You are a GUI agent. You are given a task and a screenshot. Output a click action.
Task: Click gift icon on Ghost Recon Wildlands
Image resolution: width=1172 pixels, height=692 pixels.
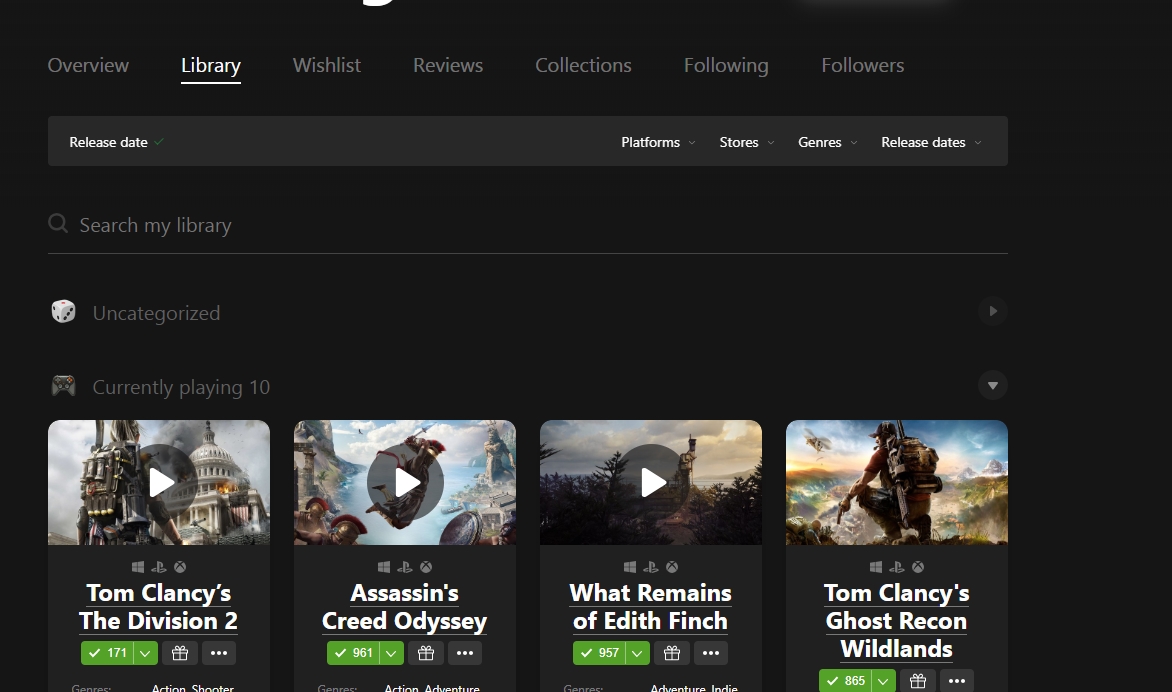918,681
